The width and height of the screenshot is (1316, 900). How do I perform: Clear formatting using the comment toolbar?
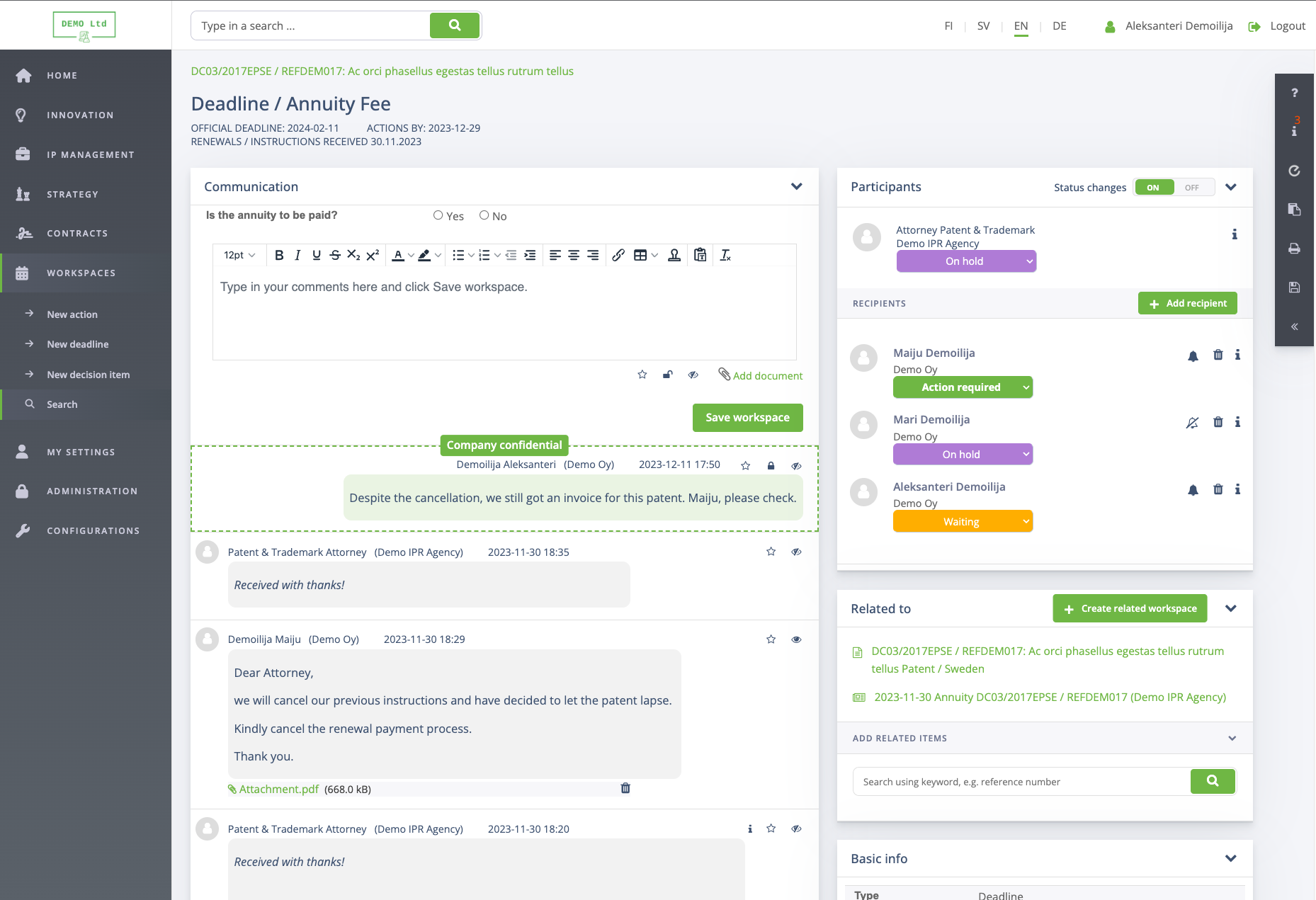click(x=725, y=255)
